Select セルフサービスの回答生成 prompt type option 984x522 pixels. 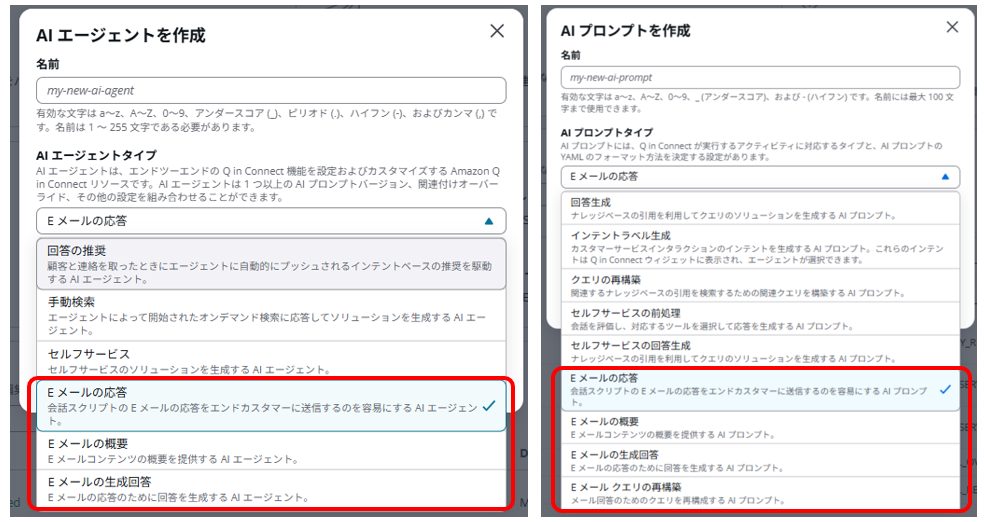tap(760, 350)
